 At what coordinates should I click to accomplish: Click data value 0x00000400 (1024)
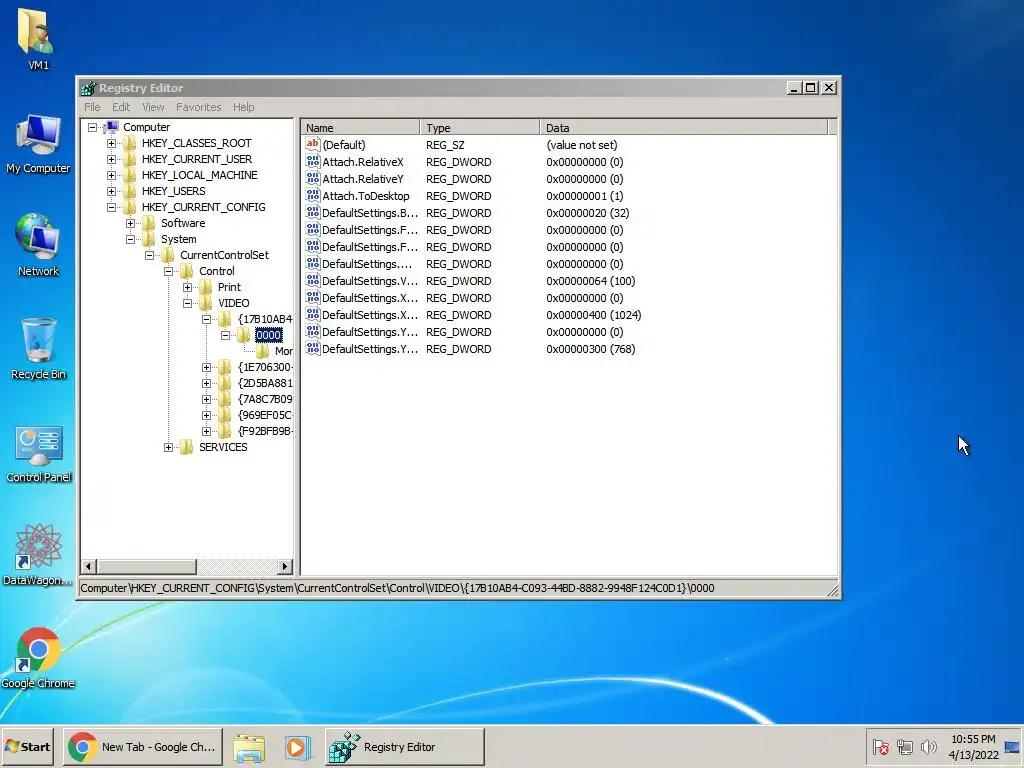(x=594, y=315)
